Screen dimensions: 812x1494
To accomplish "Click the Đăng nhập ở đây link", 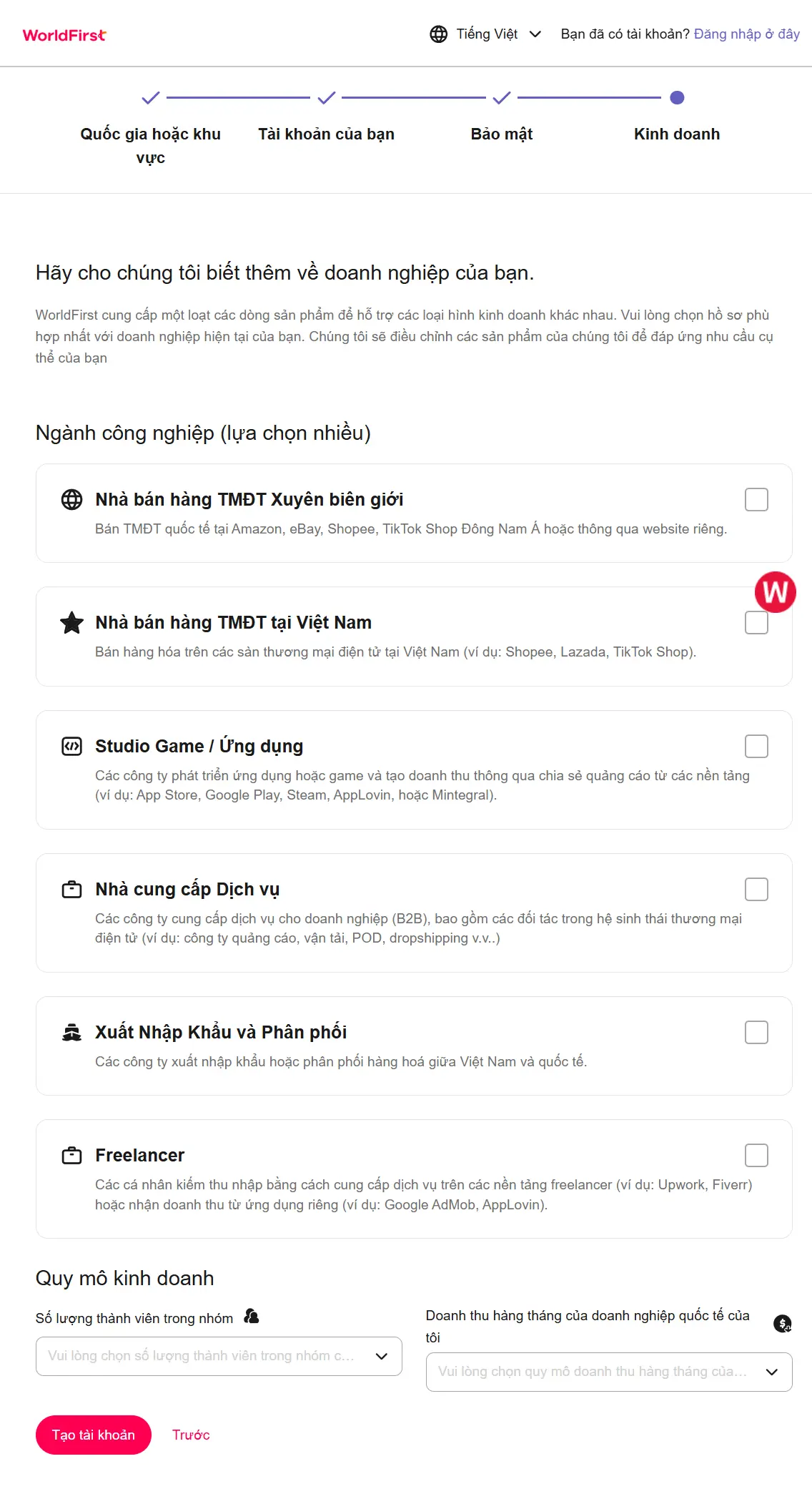I will (747, 34).
